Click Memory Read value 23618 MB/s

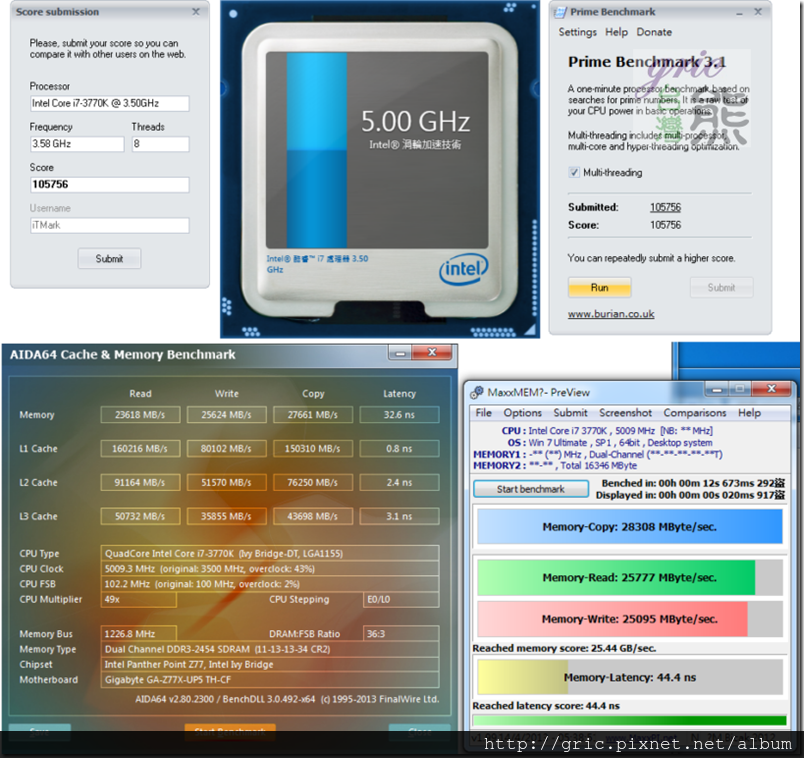click(140, 414)
